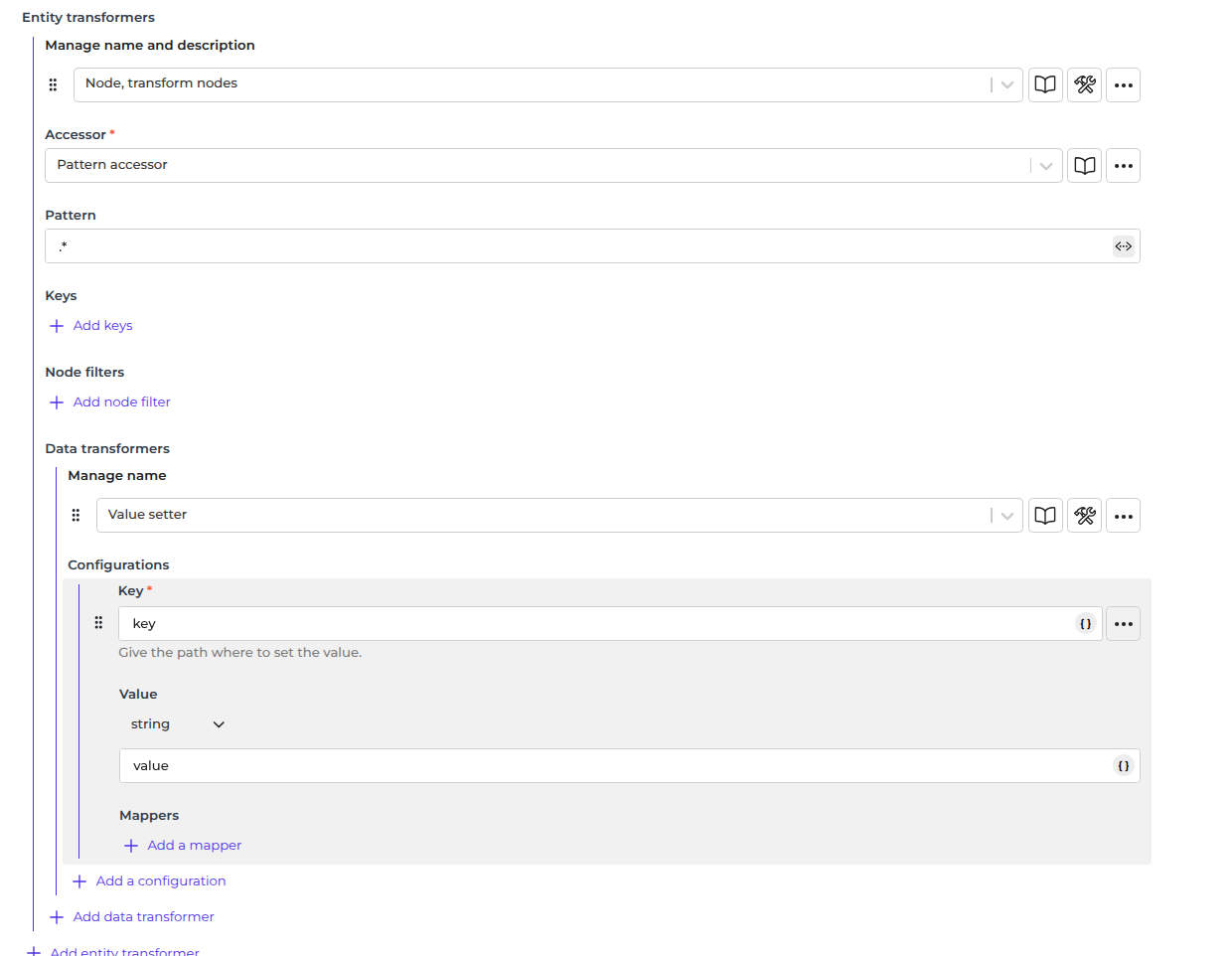Open documentation book icon for Value setter

pyautogui.click(x=1045, y=515)
